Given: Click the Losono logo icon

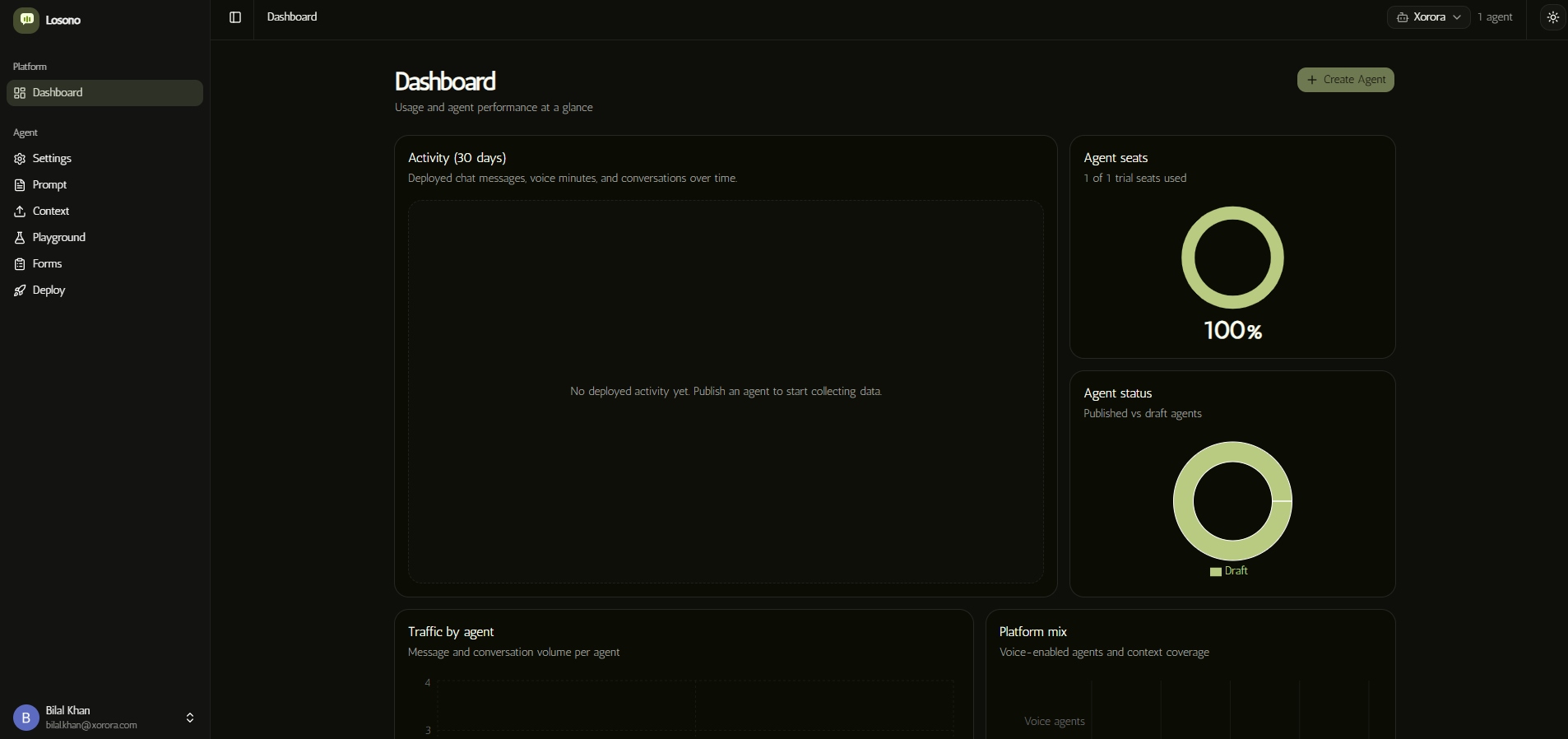Looking at the screenshot, I should click(26, 20).
